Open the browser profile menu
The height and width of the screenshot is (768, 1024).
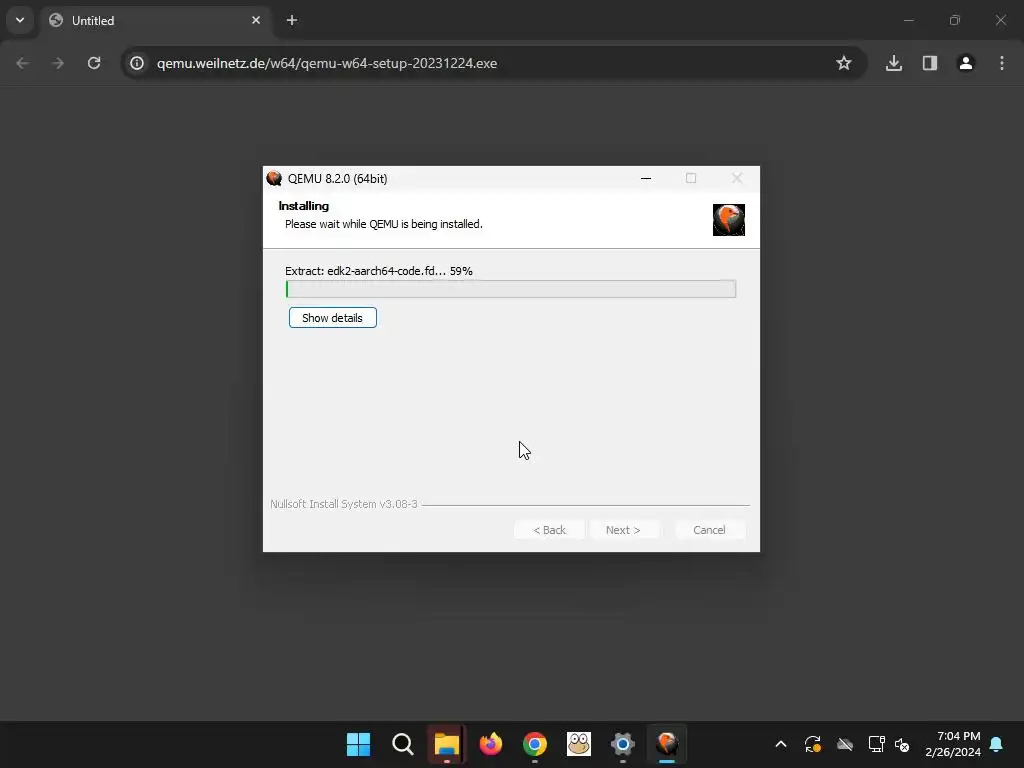966,63
